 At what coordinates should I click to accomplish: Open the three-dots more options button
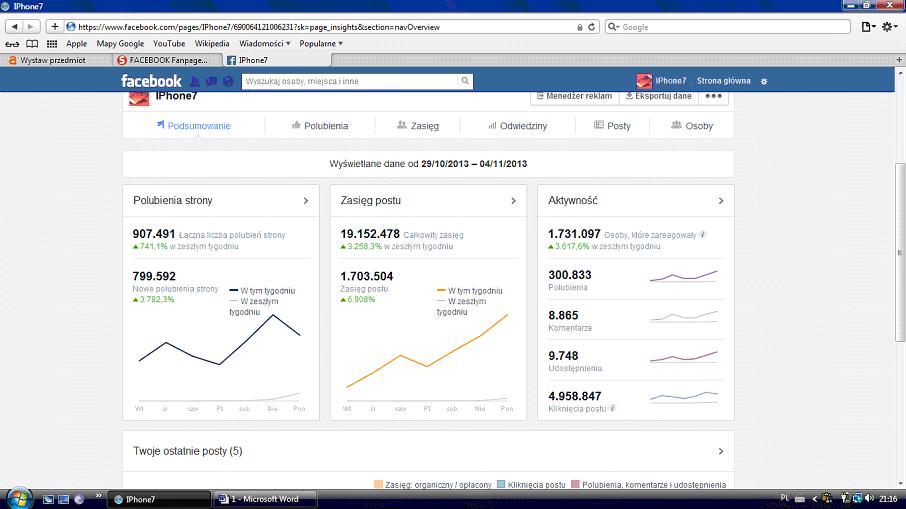click(x=714, y=96)
